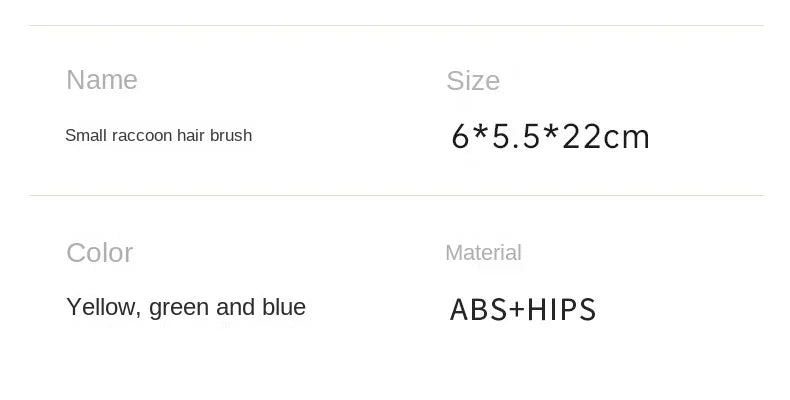
Task: Select the Yellow, green and blue text
Action: (186, 307)
